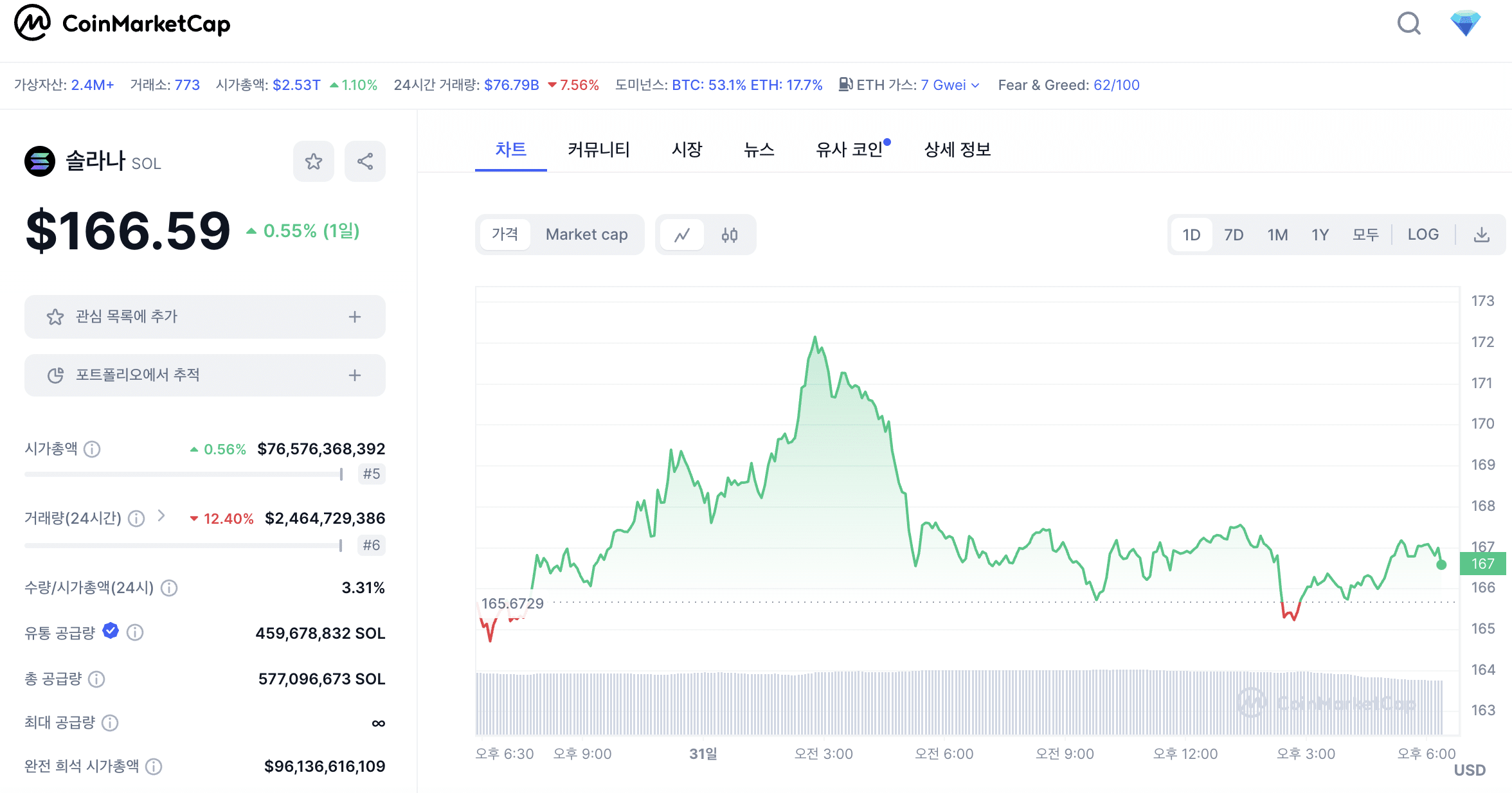Image resolution: width=1512 pixels, height=793 pixels.
Task: Open the search magnifier icon
Action: (1408, 24)
